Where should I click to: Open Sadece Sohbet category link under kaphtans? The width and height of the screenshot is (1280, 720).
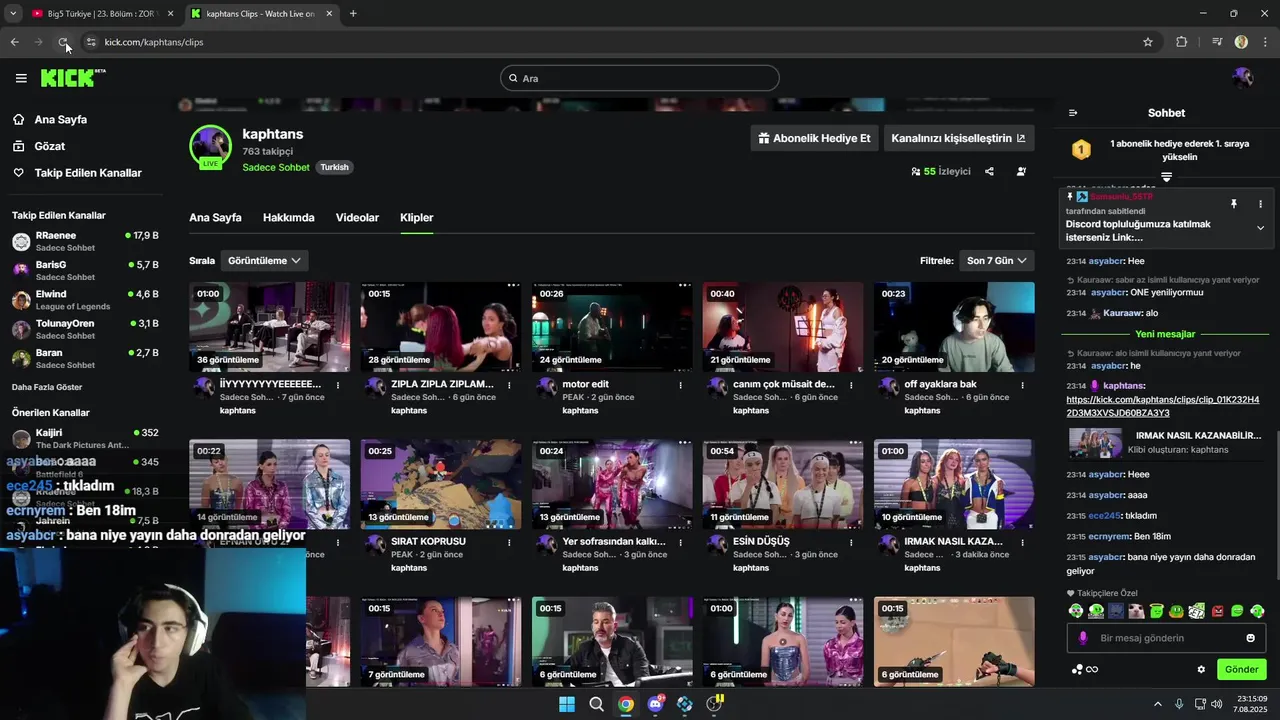click(276, 167)
